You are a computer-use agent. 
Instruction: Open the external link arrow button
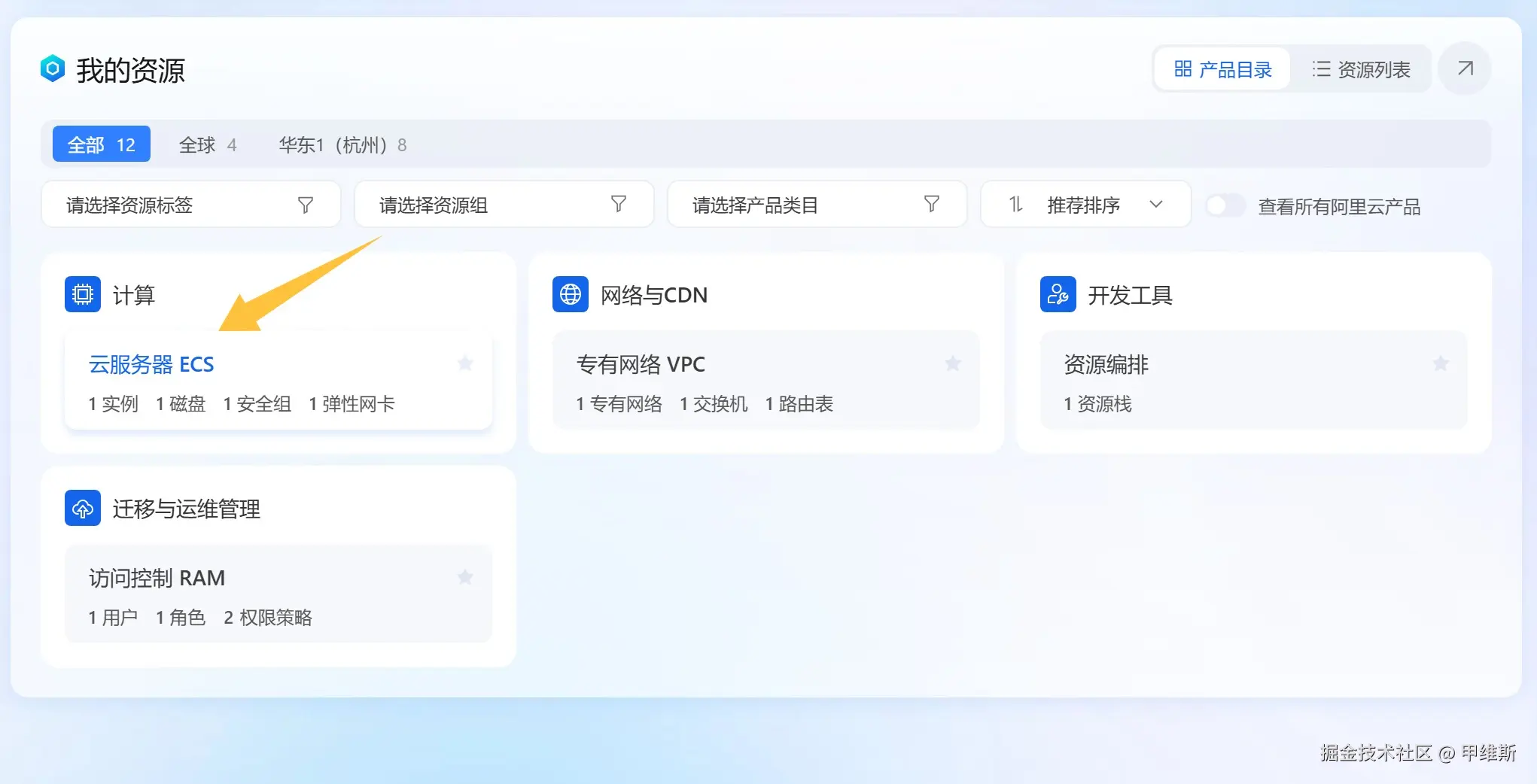[x=1465, y=68]
